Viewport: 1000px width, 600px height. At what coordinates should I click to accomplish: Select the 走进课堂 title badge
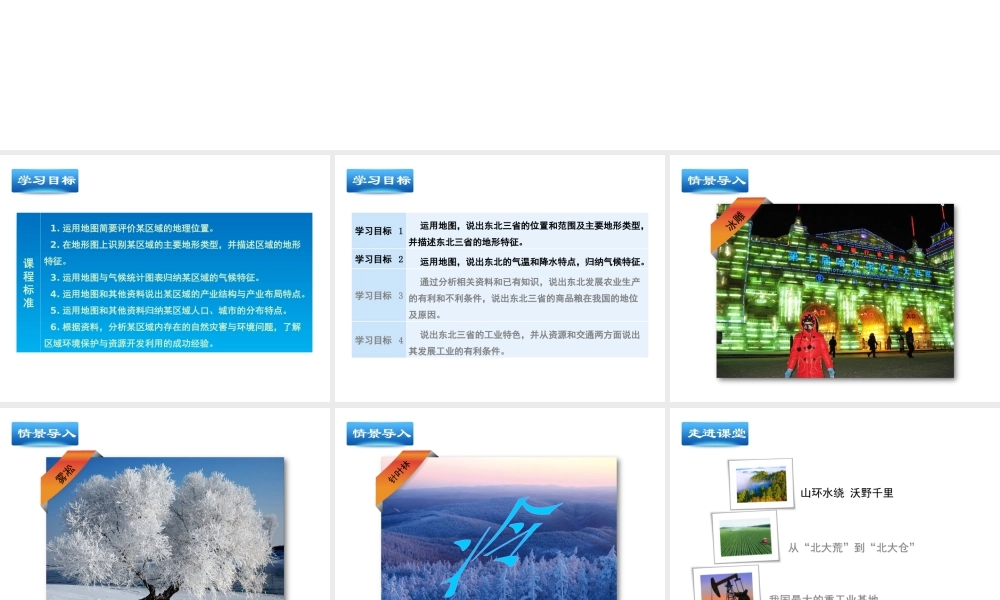click(x=715, y=434)
